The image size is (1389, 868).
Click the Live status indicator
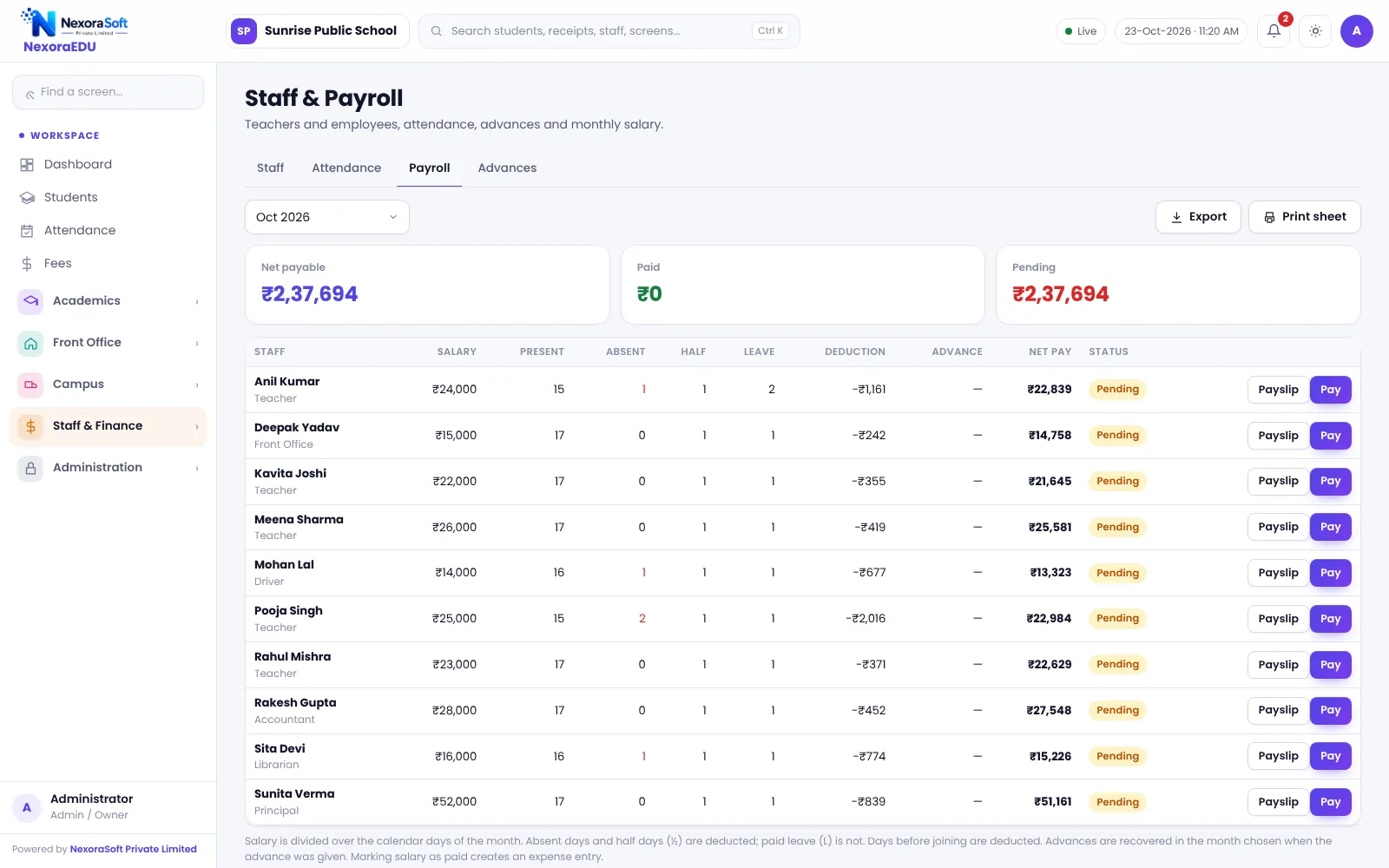[1081, 31]
